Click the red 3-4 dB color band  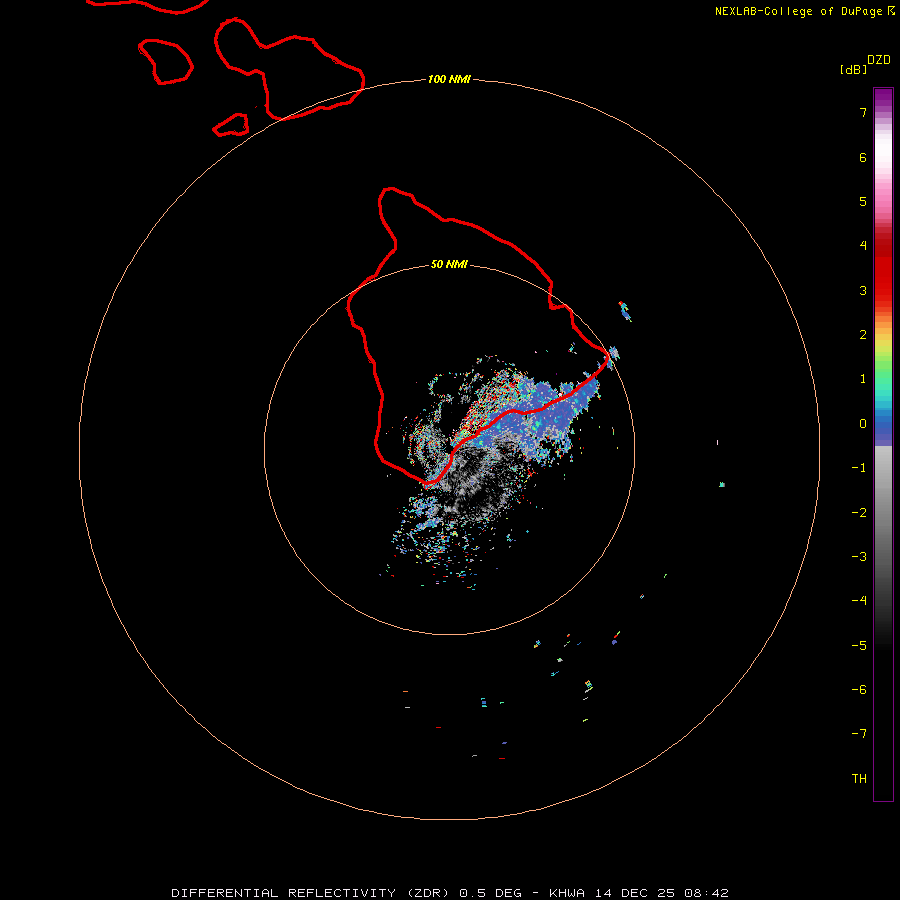coord(883,267)
